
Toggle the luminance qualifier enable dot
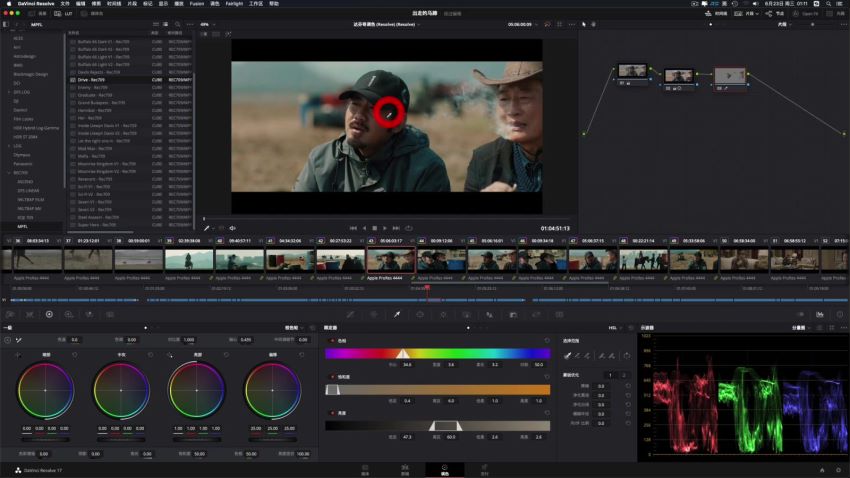[332, 413]
